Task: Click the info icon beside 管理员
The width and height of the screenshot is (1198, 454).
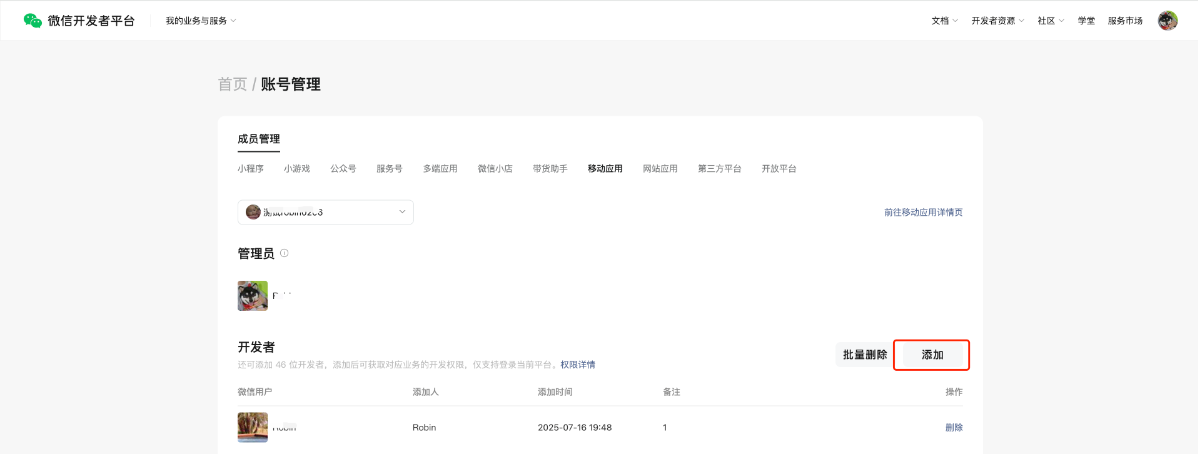Action: coord(284,254)
